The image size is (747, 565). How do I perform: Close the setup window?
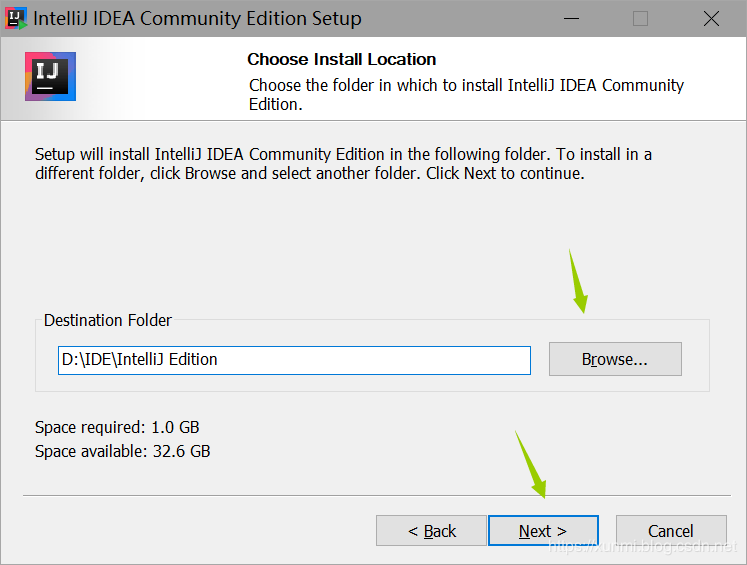(711, 19)
